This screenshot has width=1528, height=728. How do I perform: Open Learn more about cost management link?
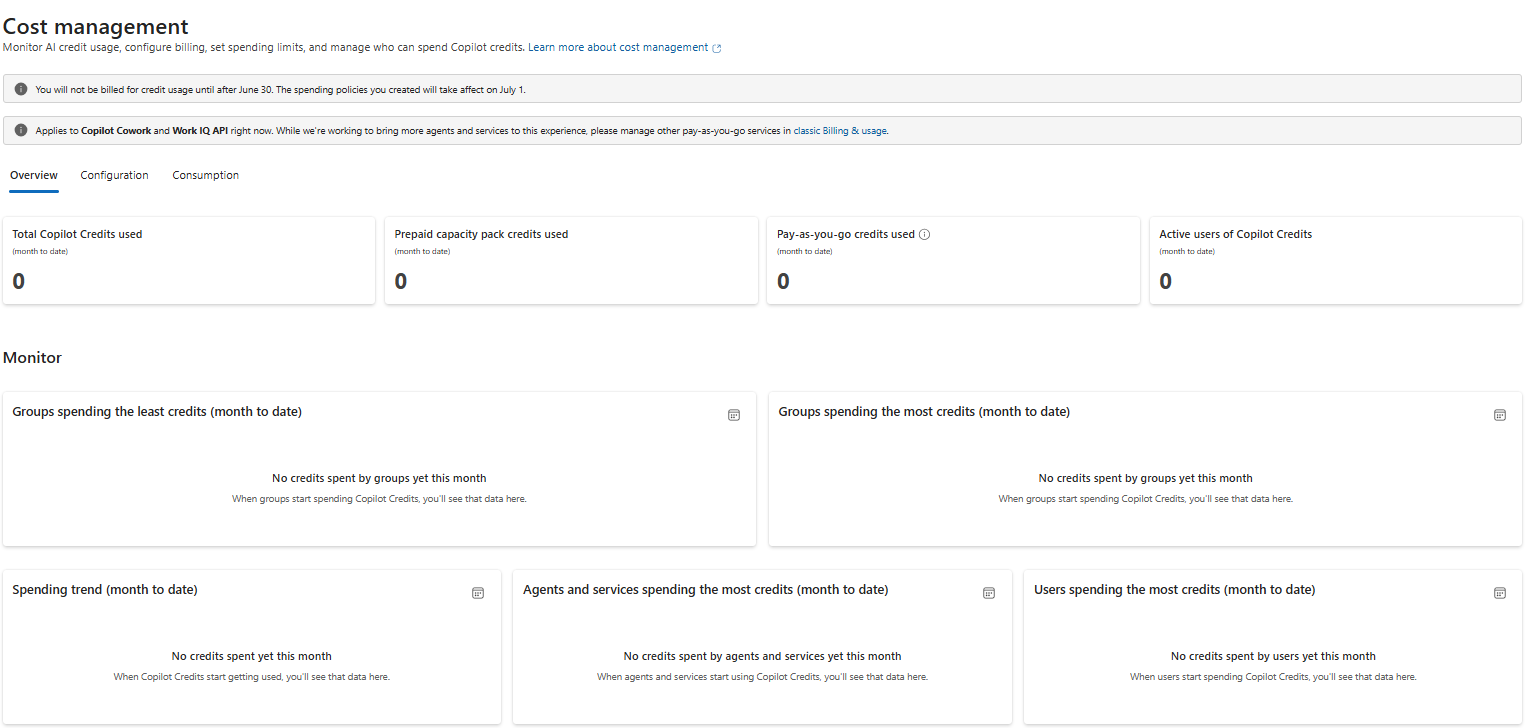[618, 47]
